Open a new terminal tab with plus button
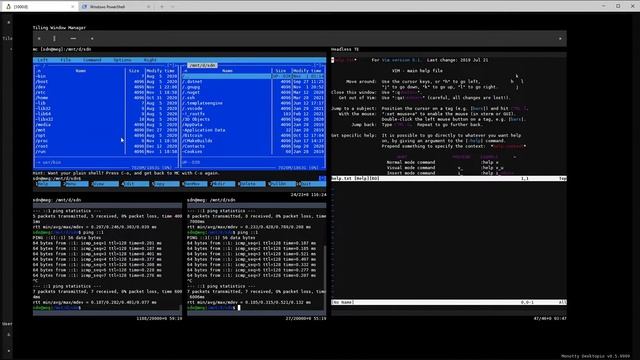 click(x=162, y=7)
